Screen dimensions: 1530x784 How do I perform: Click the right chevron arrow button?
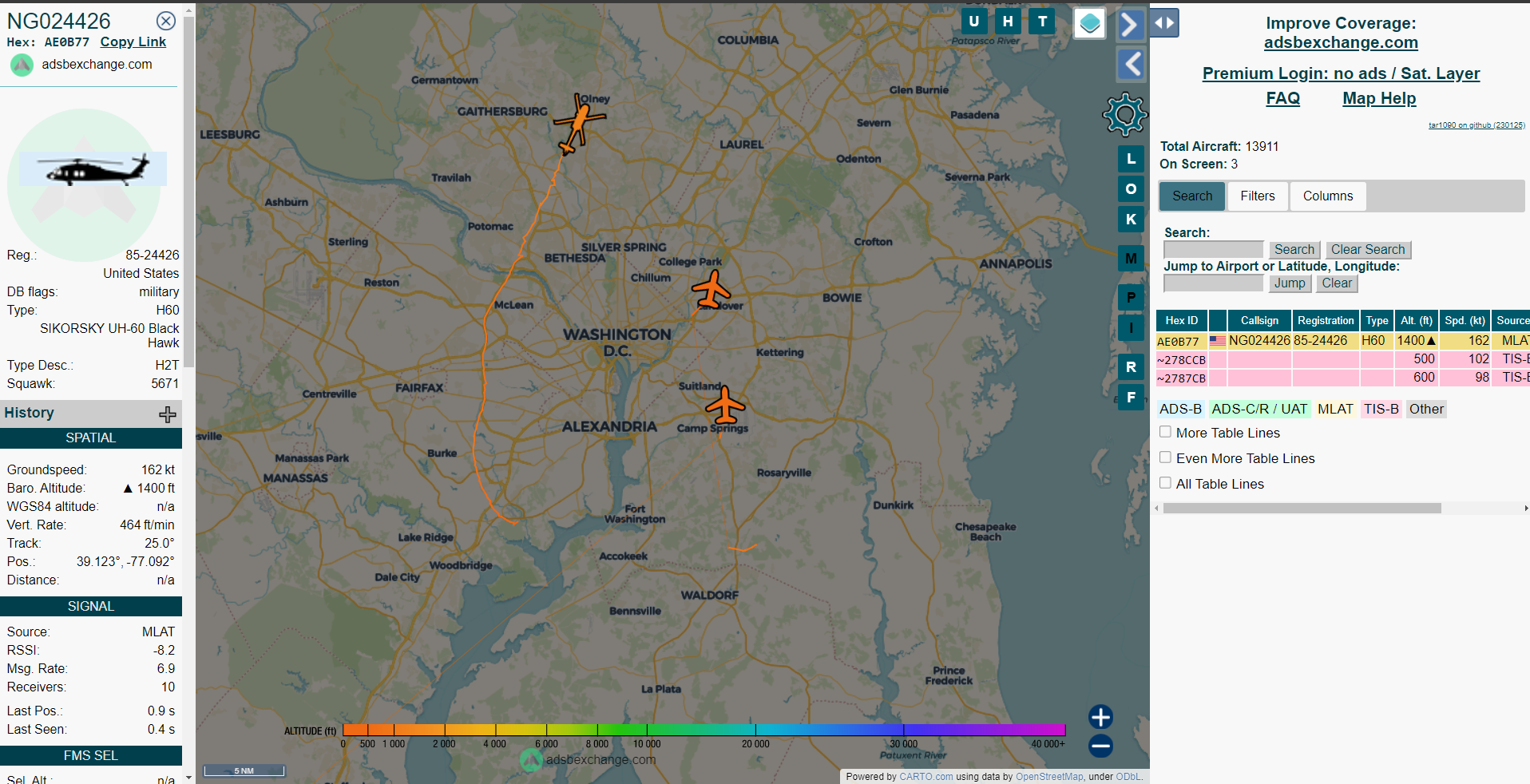click(1130, 25)
